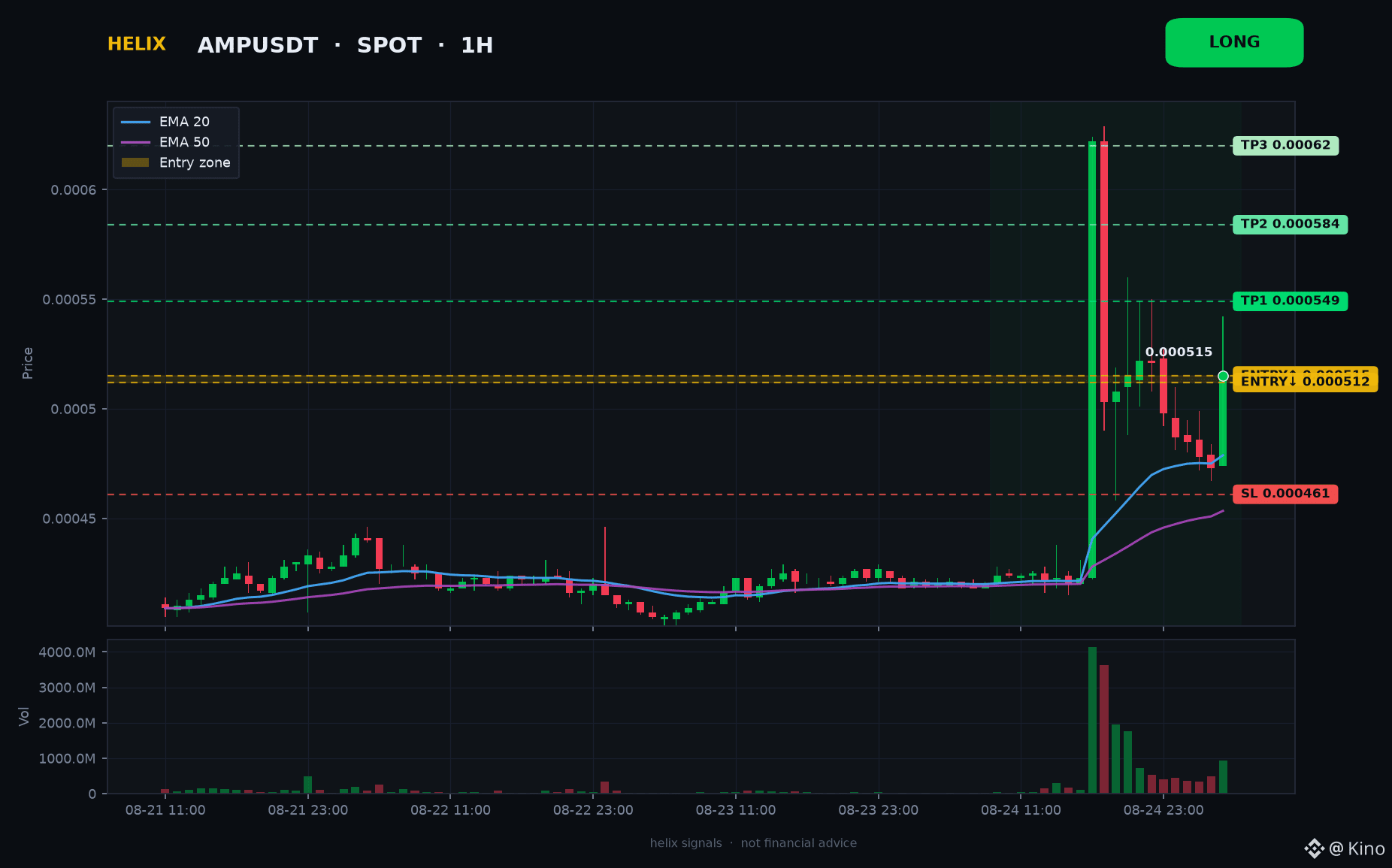Click the red SL 0.000461 stop-loss tag
Viewport: 1392px width, 868px height.
(x=1285, y=494)
